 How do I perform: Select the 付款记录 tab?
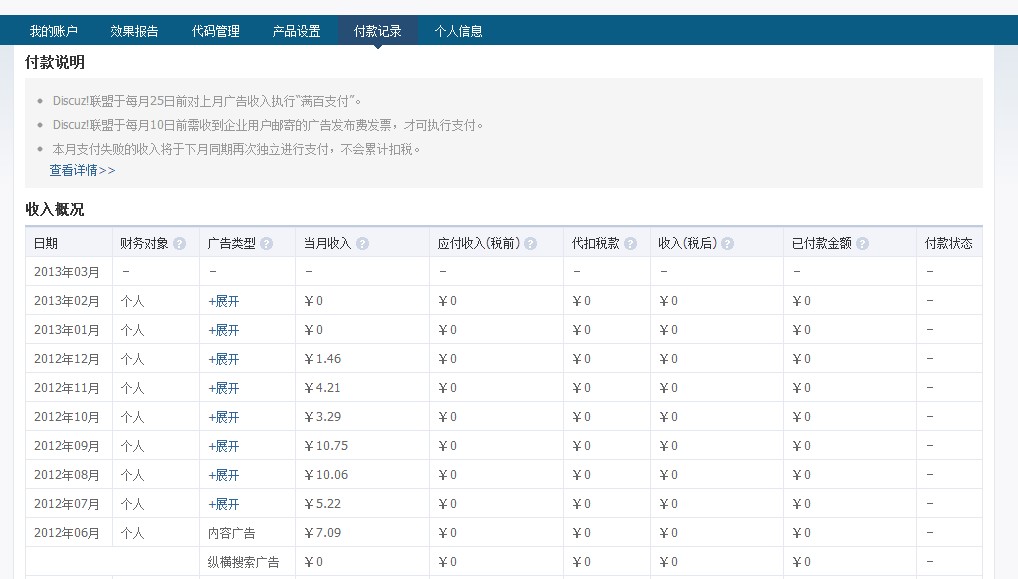point(378,31)
